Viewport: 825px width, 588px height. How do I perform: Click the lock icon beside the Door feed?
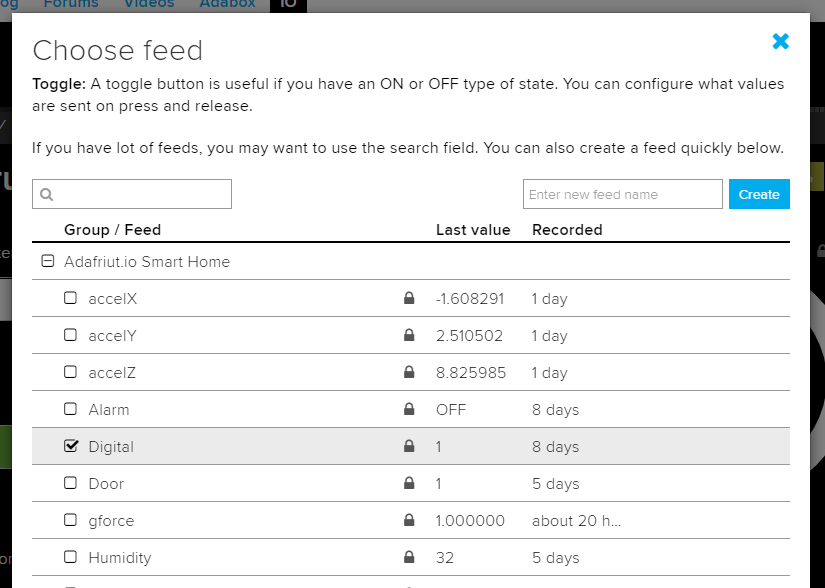[409, 483]
